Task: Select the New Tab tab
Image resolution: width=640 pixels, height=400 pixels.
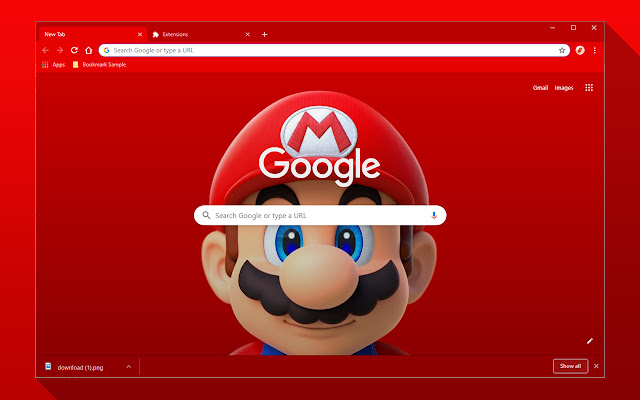Action: point(93,34)
